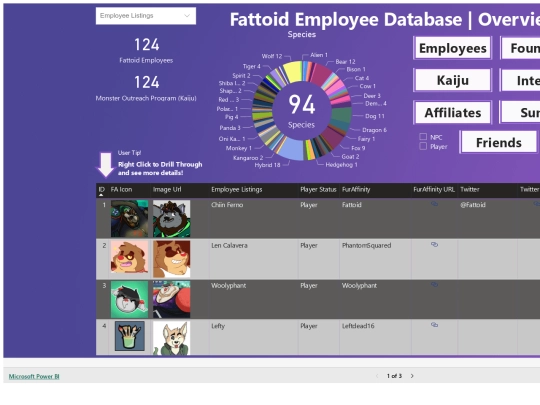Click Chiin Ferno's FA Icon thumbnail

pos(129,218)
